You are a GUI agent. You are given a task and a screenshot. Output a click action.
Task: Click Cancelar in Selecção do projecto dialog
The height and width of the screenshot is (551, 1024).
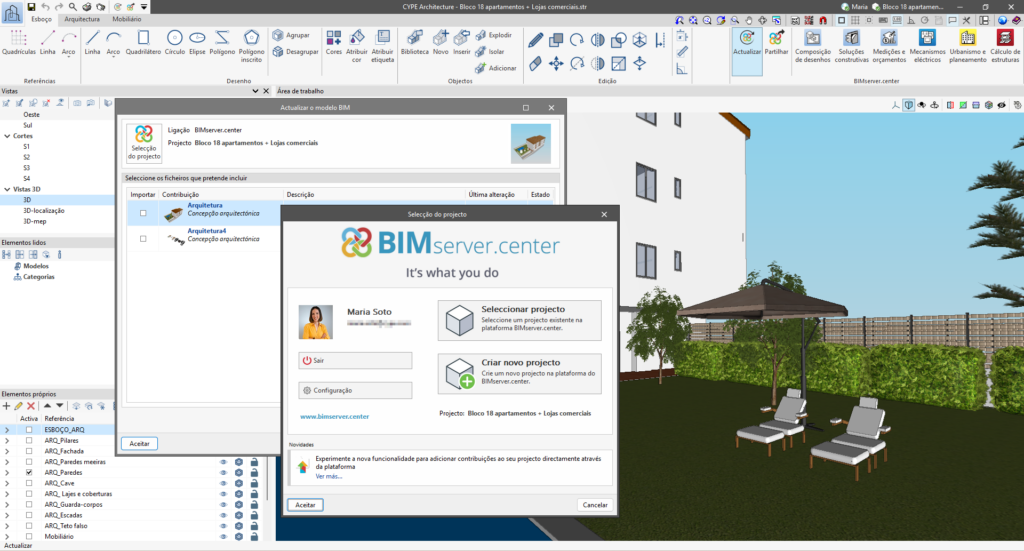click(595, 505)
